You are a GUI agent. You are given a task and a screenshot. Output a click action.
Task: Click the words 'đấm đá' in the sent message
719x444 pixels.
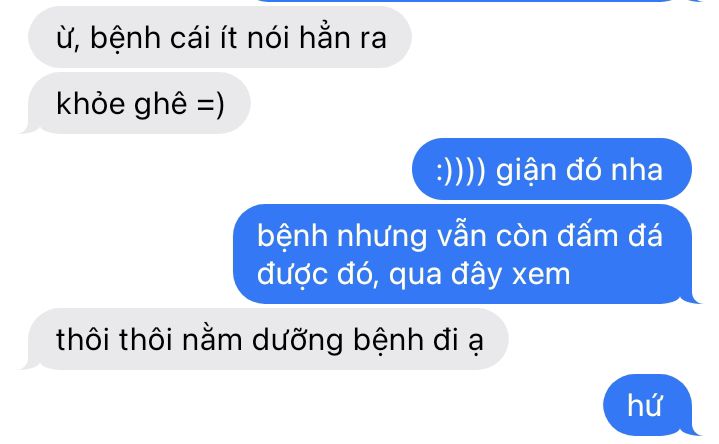(610, 235)
